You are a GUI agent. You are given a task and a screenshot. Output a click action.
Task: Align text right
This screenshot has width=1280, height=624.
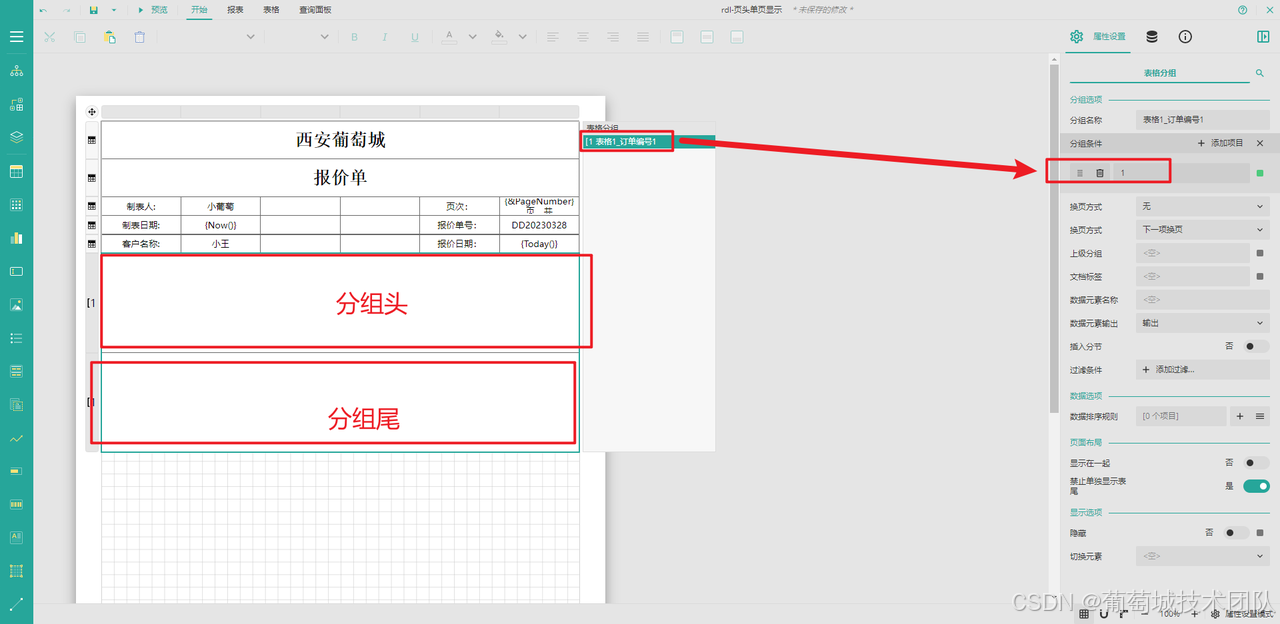coord(613,37)
